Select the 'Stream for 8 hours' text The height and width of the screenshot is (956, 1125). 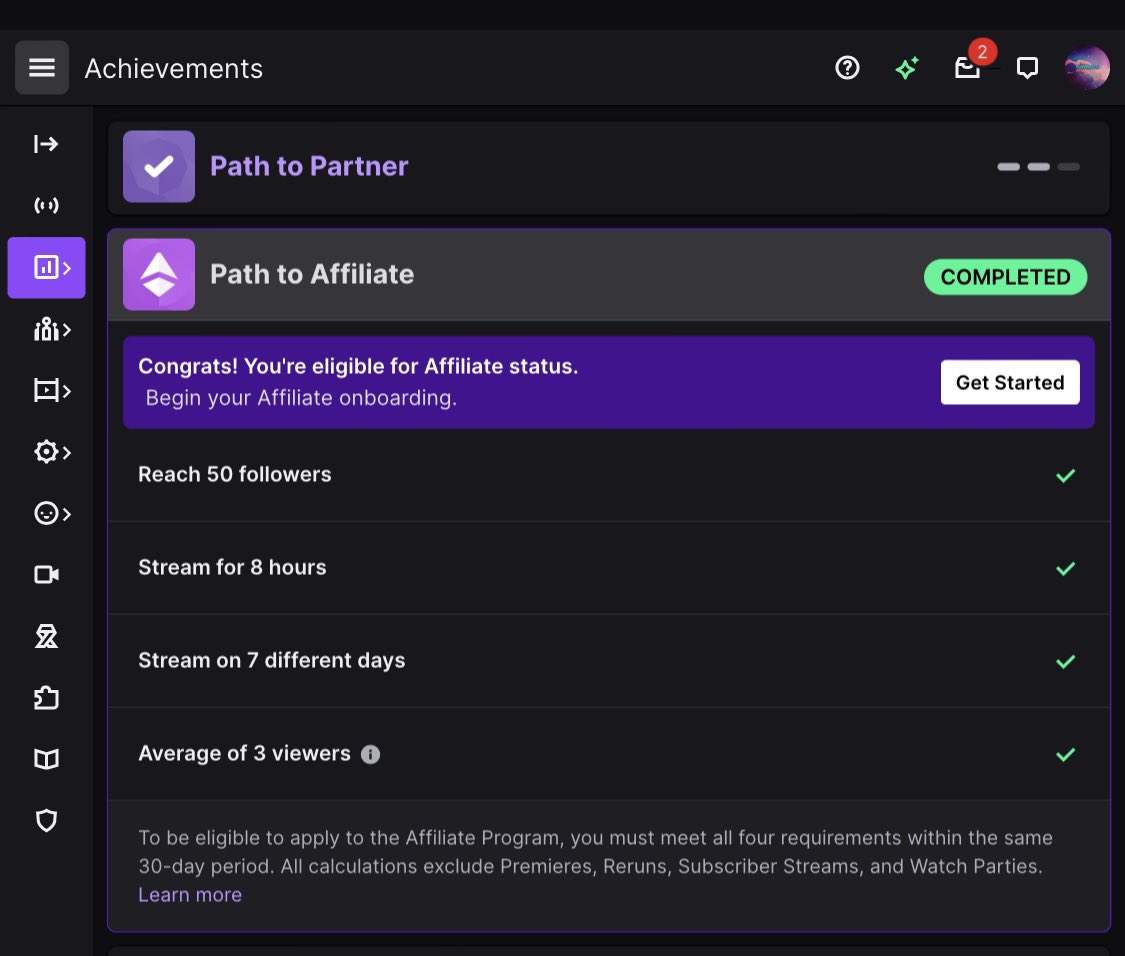pyautogui.click(x=232, y=568)
